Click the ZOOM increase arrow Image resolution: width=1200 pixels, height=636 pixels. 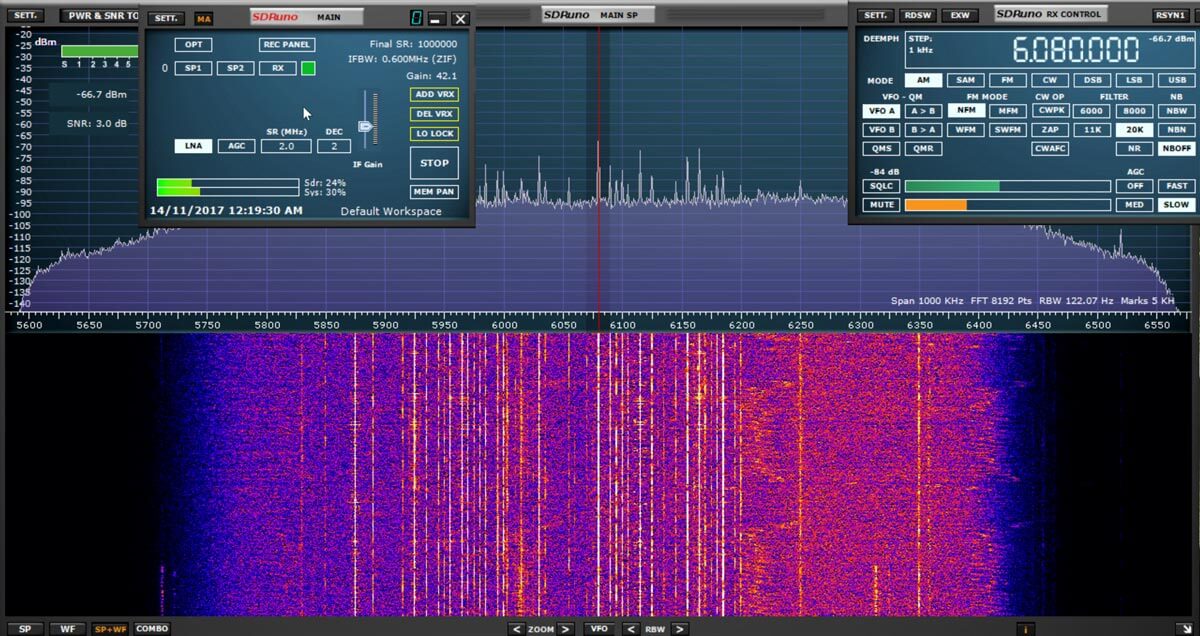567,629
